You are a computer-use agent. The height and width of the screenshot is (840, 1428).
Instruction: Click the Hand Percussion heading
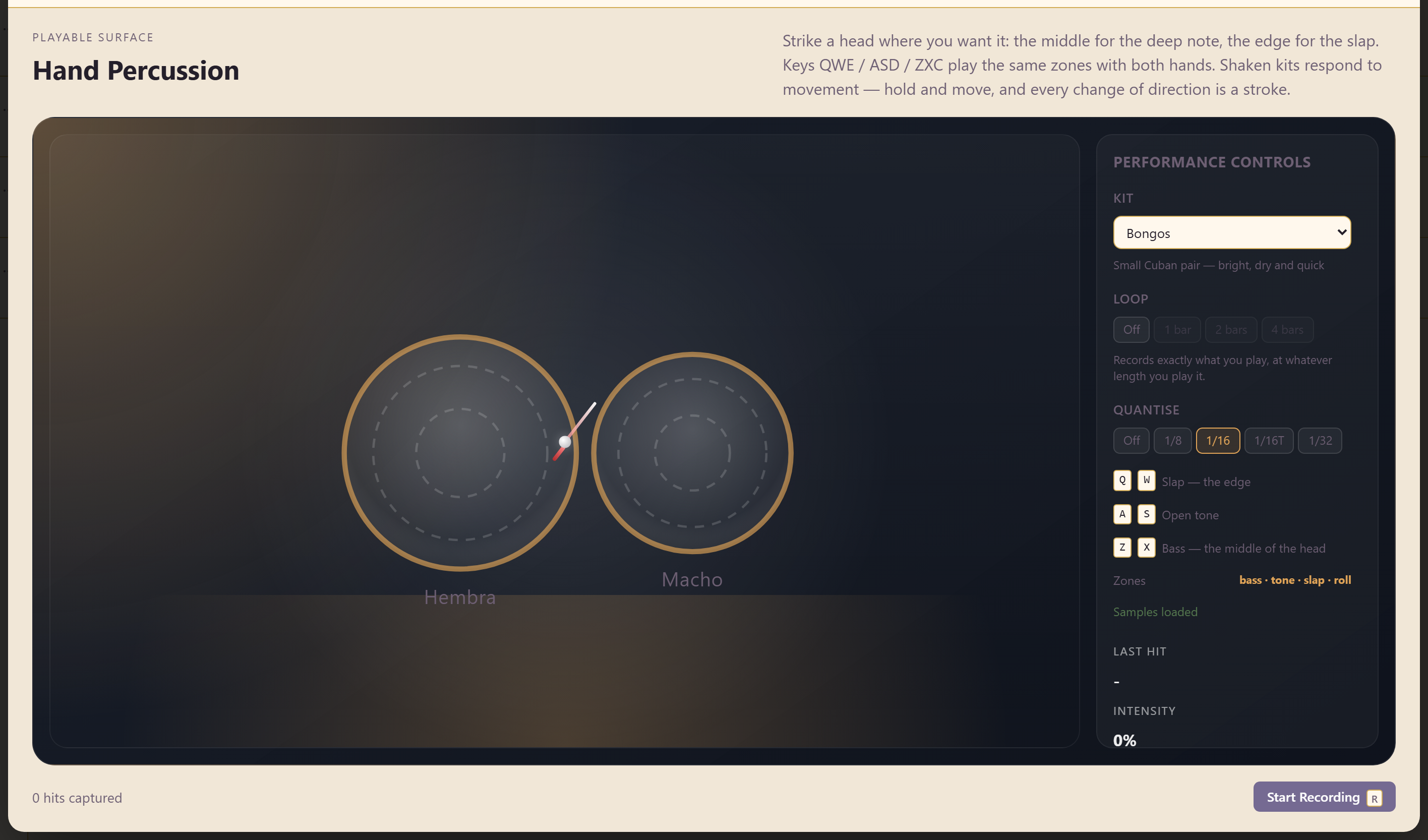pyautogui.click(x=136, y=71)
